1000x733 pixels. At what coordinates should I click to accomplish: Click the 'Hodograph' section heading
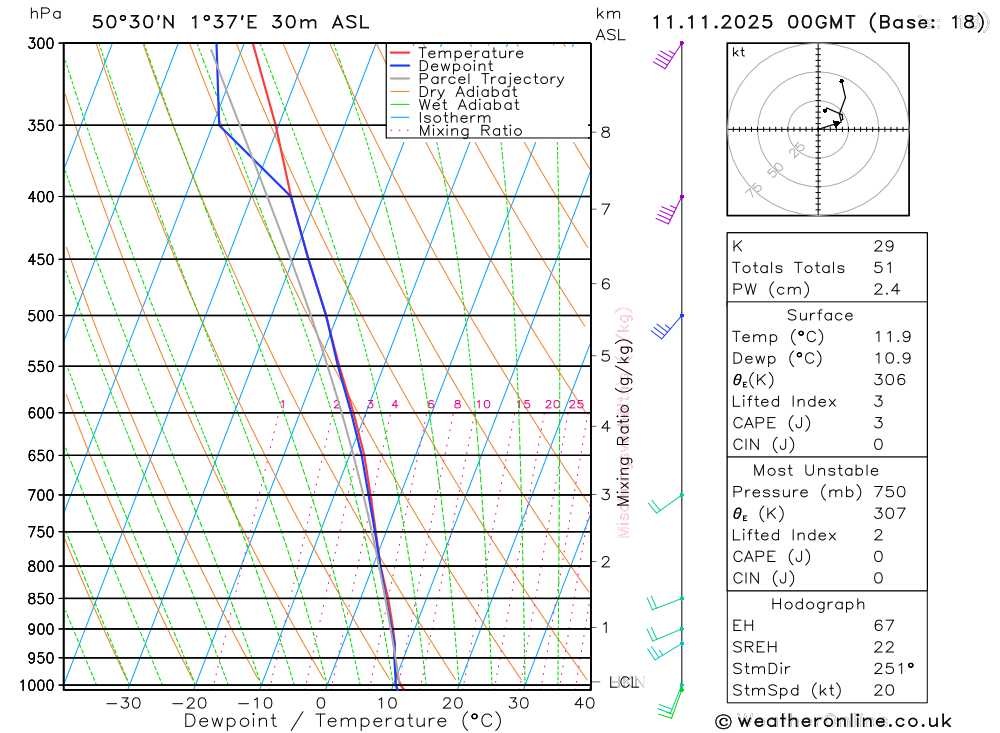click(818, 605)
